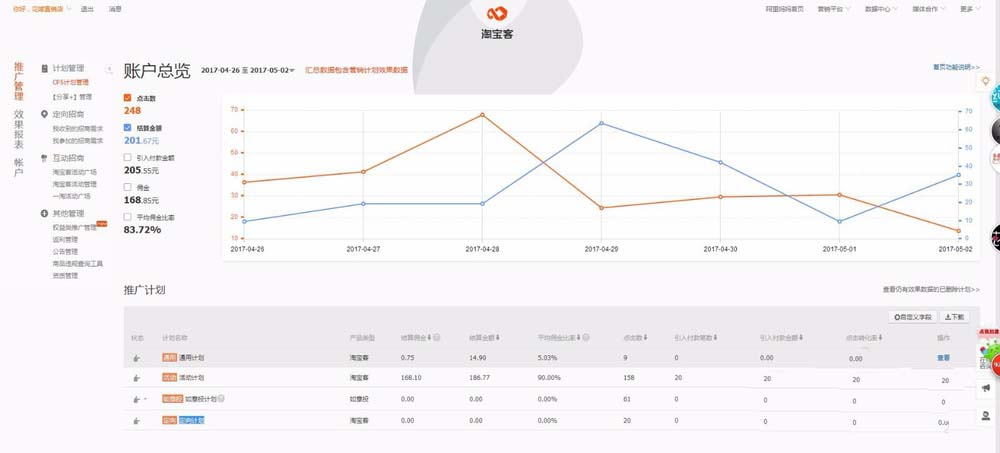Image resolution: width=1000 pixels, height=453 pixels.
Task: Click the thumbs-up status icon for 通用计划
Action: pos(136,358)
